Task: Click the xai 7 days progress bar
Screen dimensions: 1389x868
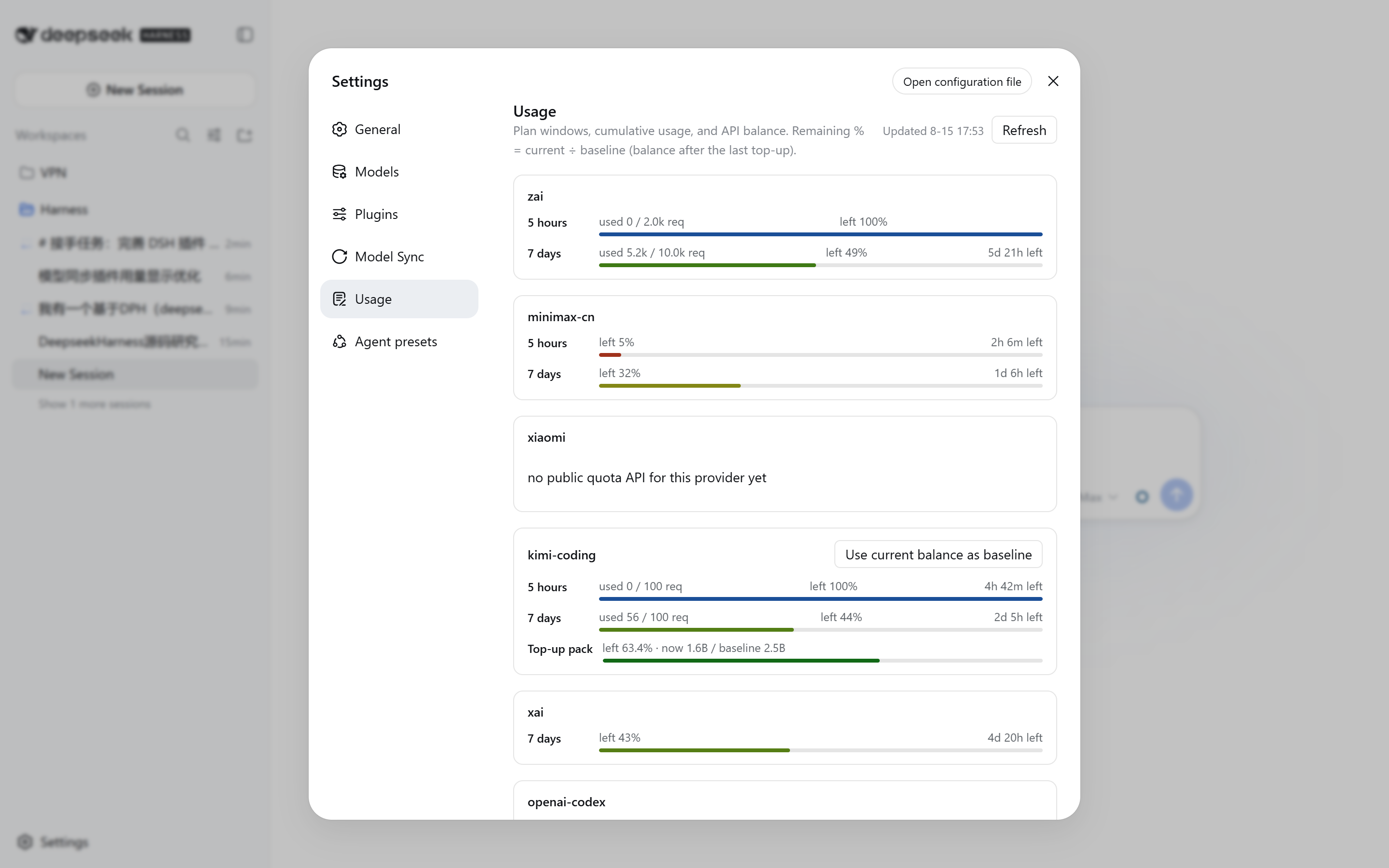Action: pyautogui.click(x=821, y=750)
